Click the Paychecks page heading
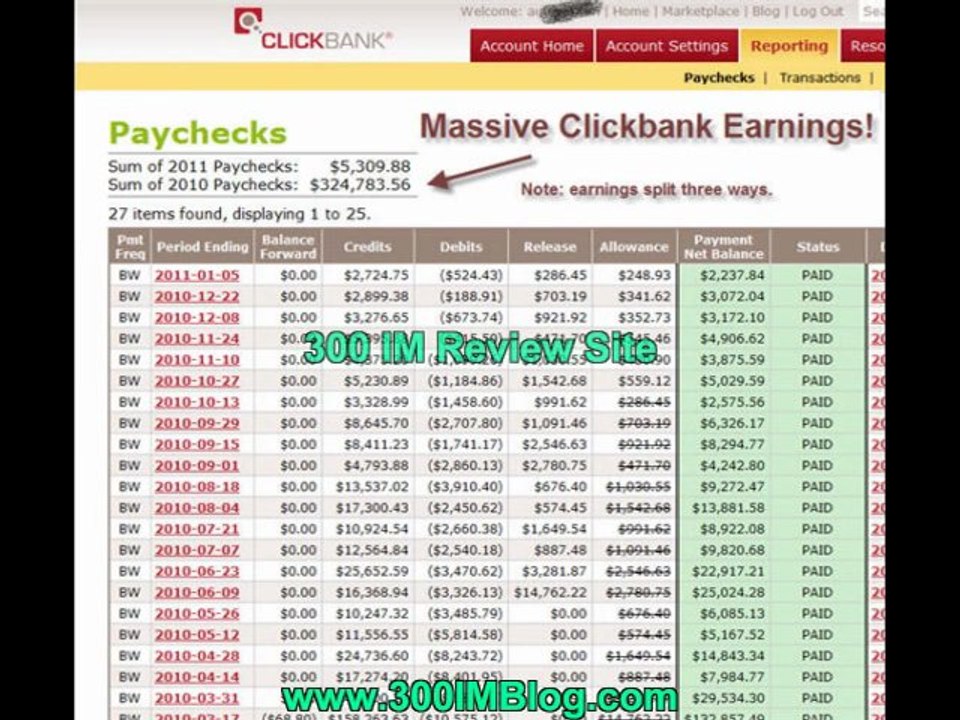 (198, 133)
